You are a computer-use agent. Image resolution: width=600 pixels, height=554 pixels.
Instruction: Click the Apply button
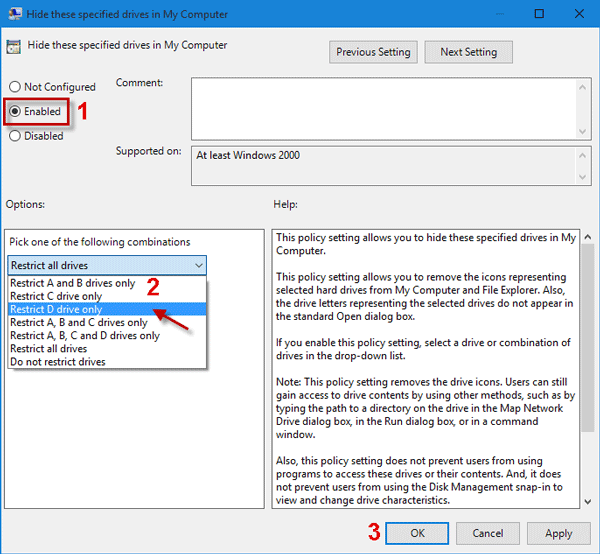click(558, 533)
